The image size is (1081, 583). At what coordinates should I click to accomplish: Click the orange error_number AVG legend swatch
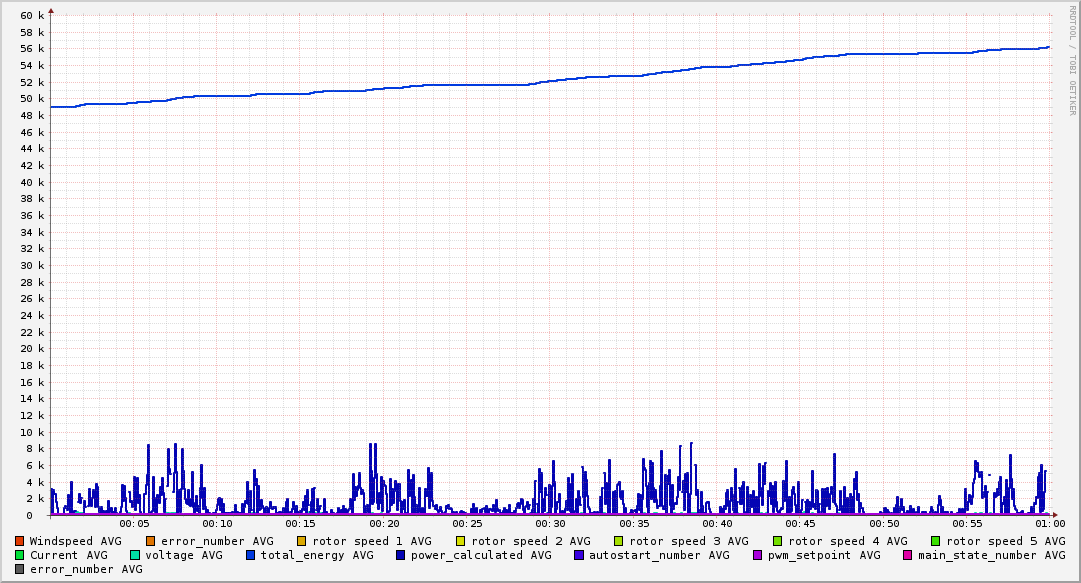tap(151, 541)
